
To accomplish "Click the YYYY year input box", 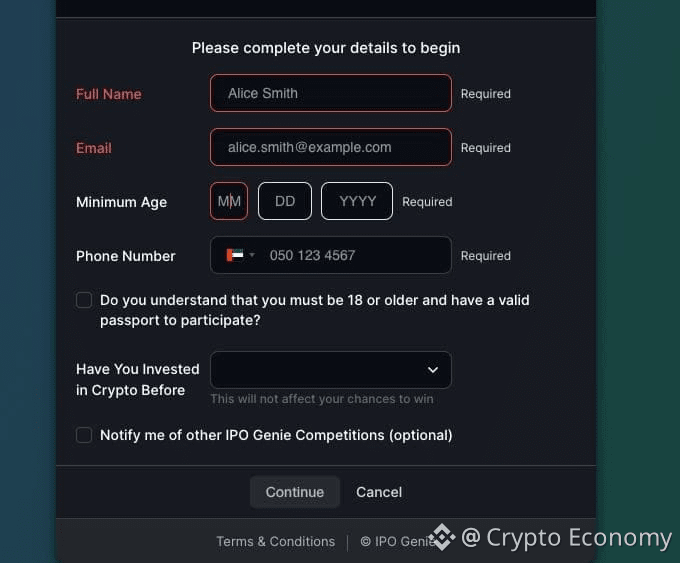I will click(357, 201).
